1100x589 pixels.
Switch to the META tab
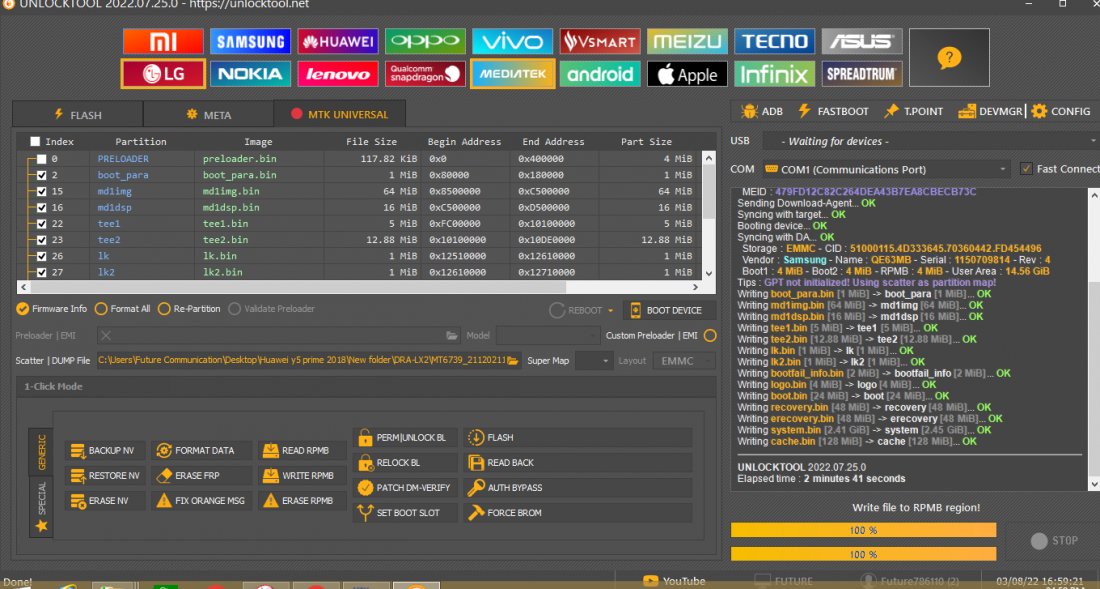click(x=208, y=114)
